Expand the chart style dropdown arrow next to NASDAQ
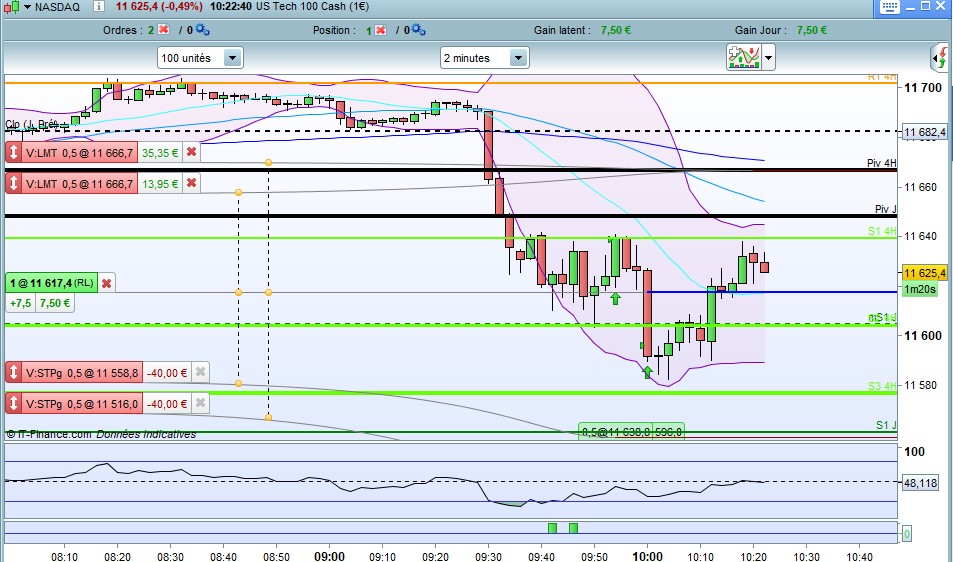Screen dimensions: 953x562 pos(27,7)
